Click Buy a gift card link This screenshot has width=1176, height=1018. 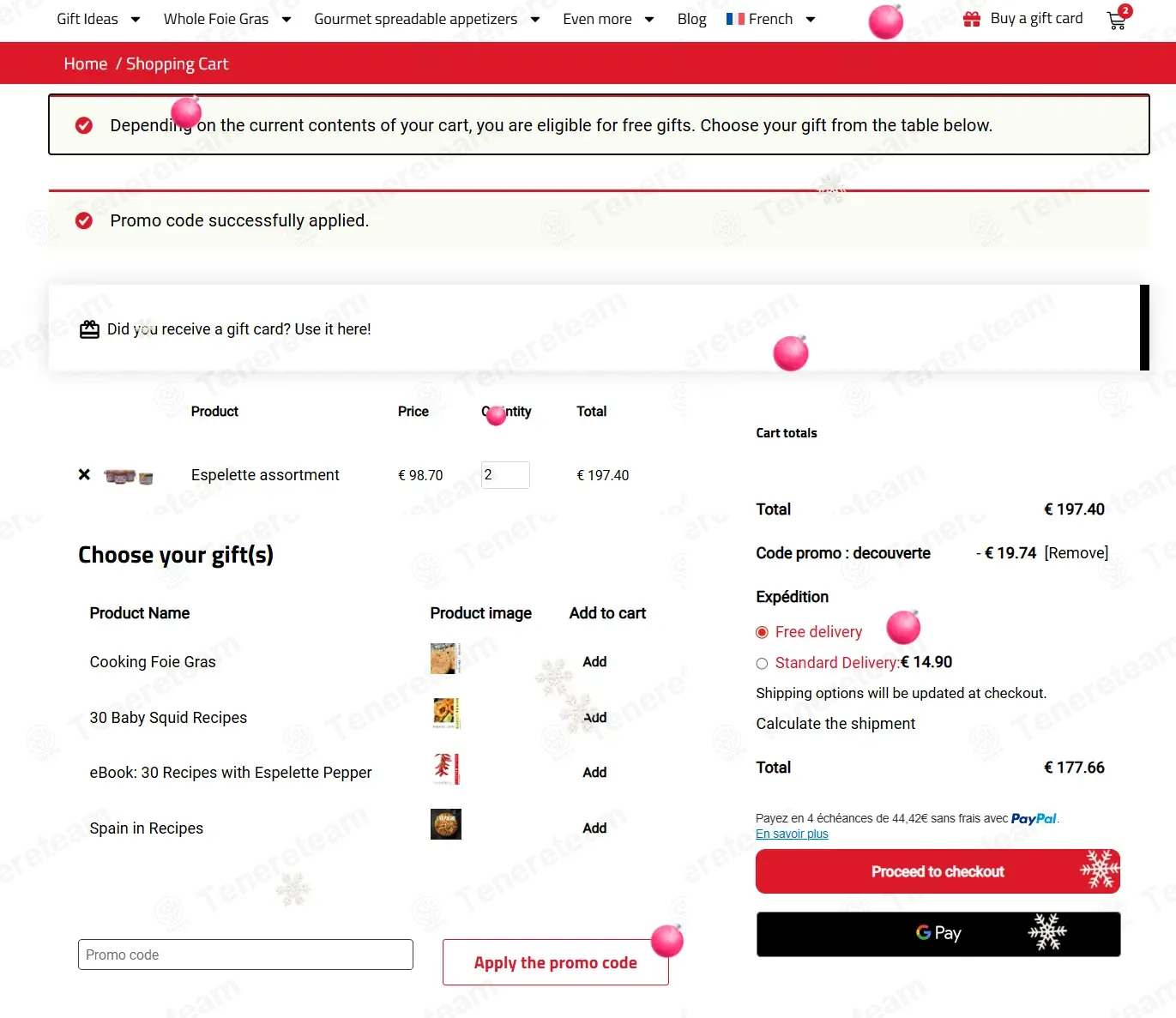[1036, 19]
